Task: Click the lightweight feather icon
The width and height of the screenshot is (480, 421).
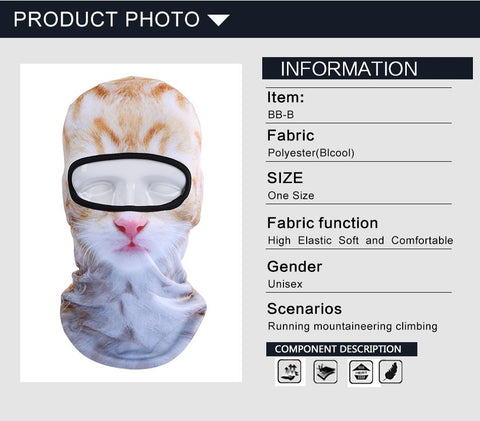Action: [x=391, y=372]
